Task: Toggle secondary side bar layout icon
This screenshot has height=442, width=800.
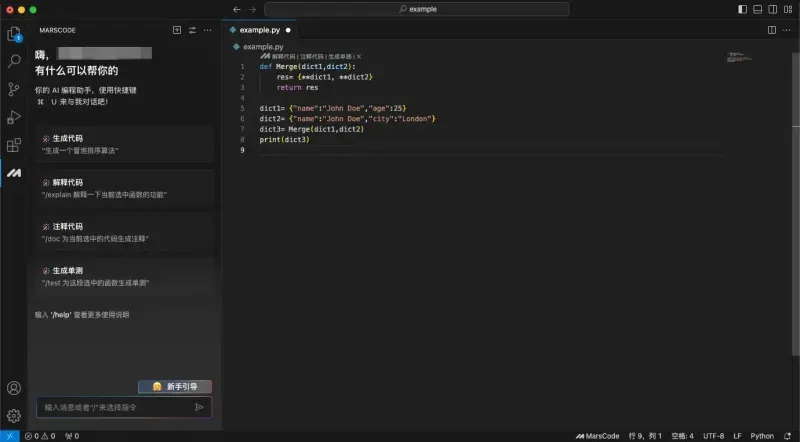Action: [x=773, y=9]
